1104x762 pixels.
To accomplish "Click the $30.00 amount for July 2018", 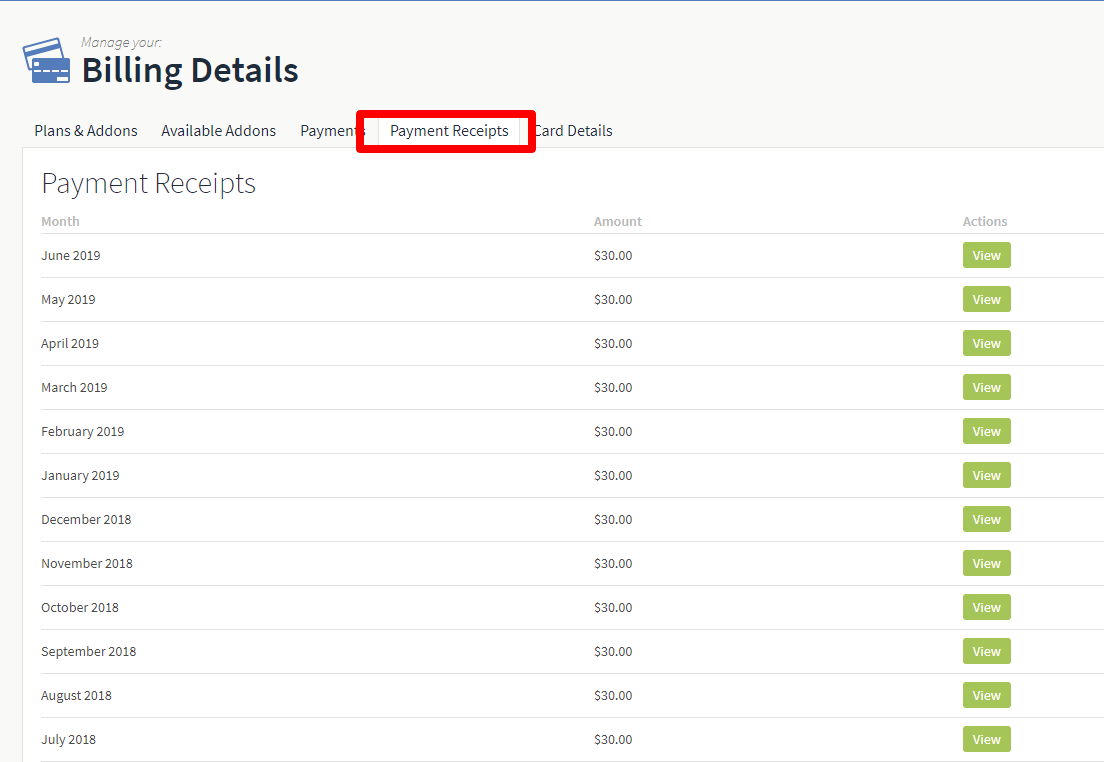I will (613, 739).
